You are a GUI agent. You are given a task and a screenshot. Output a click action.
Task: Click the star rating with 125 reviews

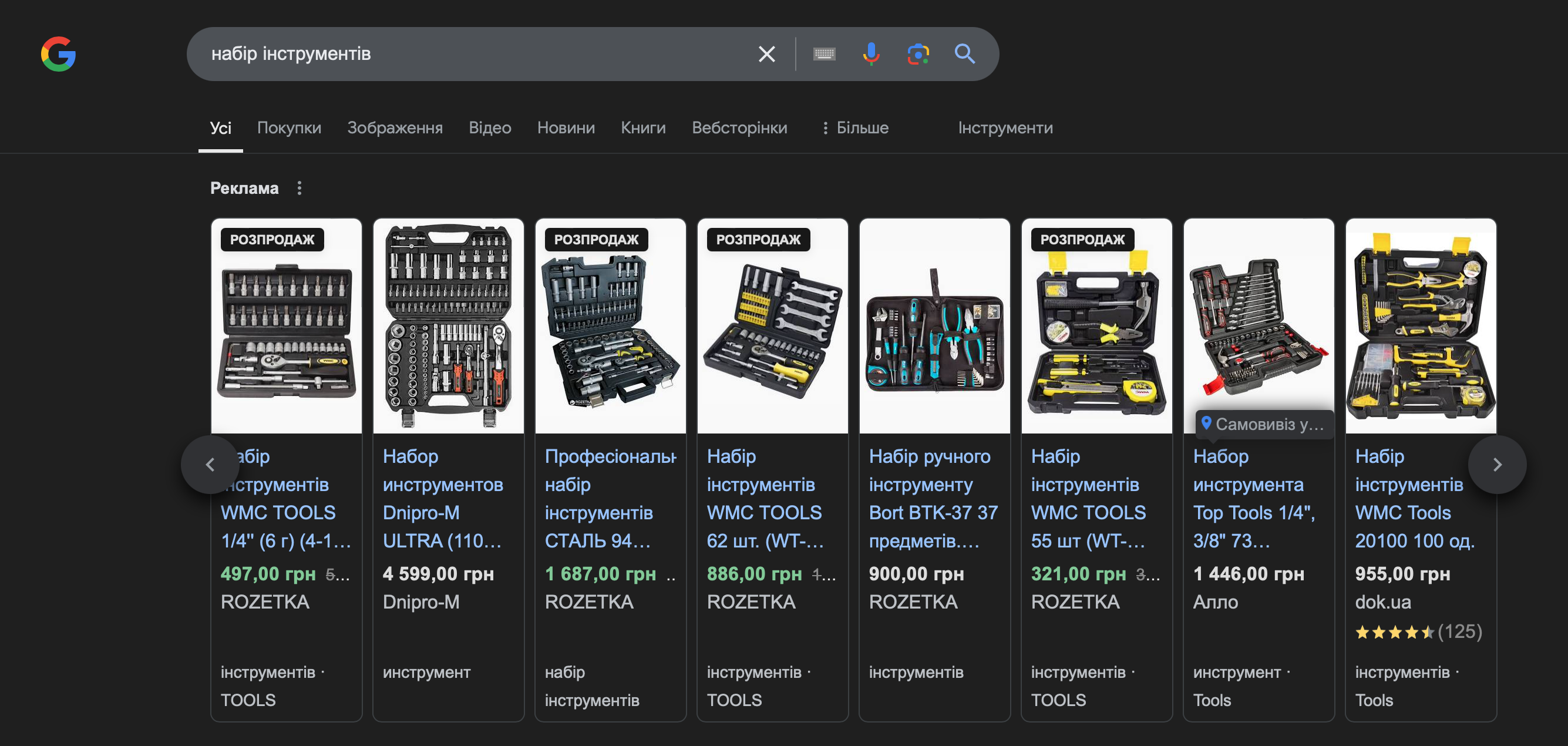coord(1418,632)
